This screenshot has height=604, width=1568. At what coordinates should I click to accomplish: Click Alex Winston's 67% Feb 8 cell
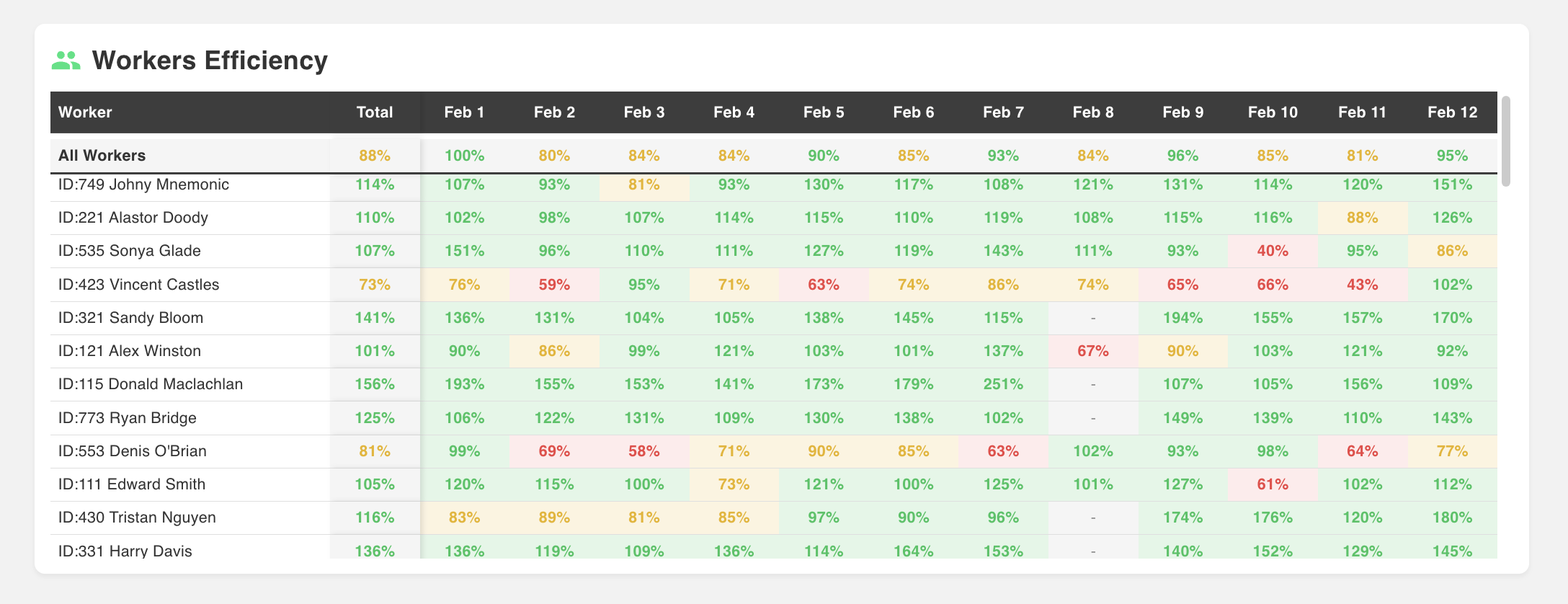click(x=1093, y=351)
